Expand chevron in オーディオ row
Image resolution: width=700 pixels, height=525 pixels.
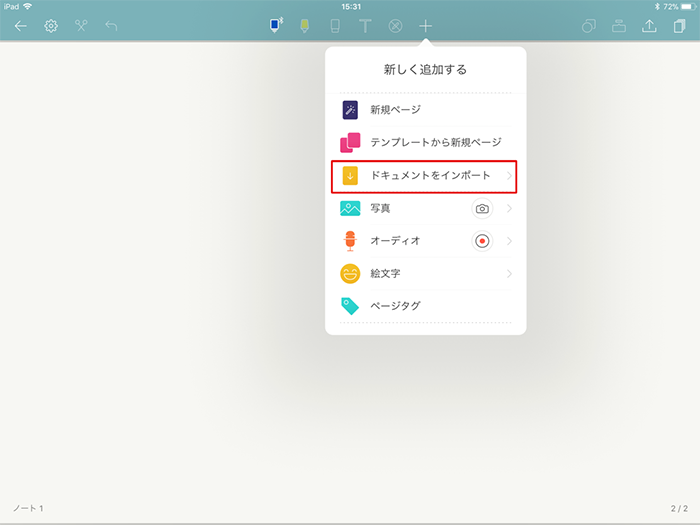(509, 241)
